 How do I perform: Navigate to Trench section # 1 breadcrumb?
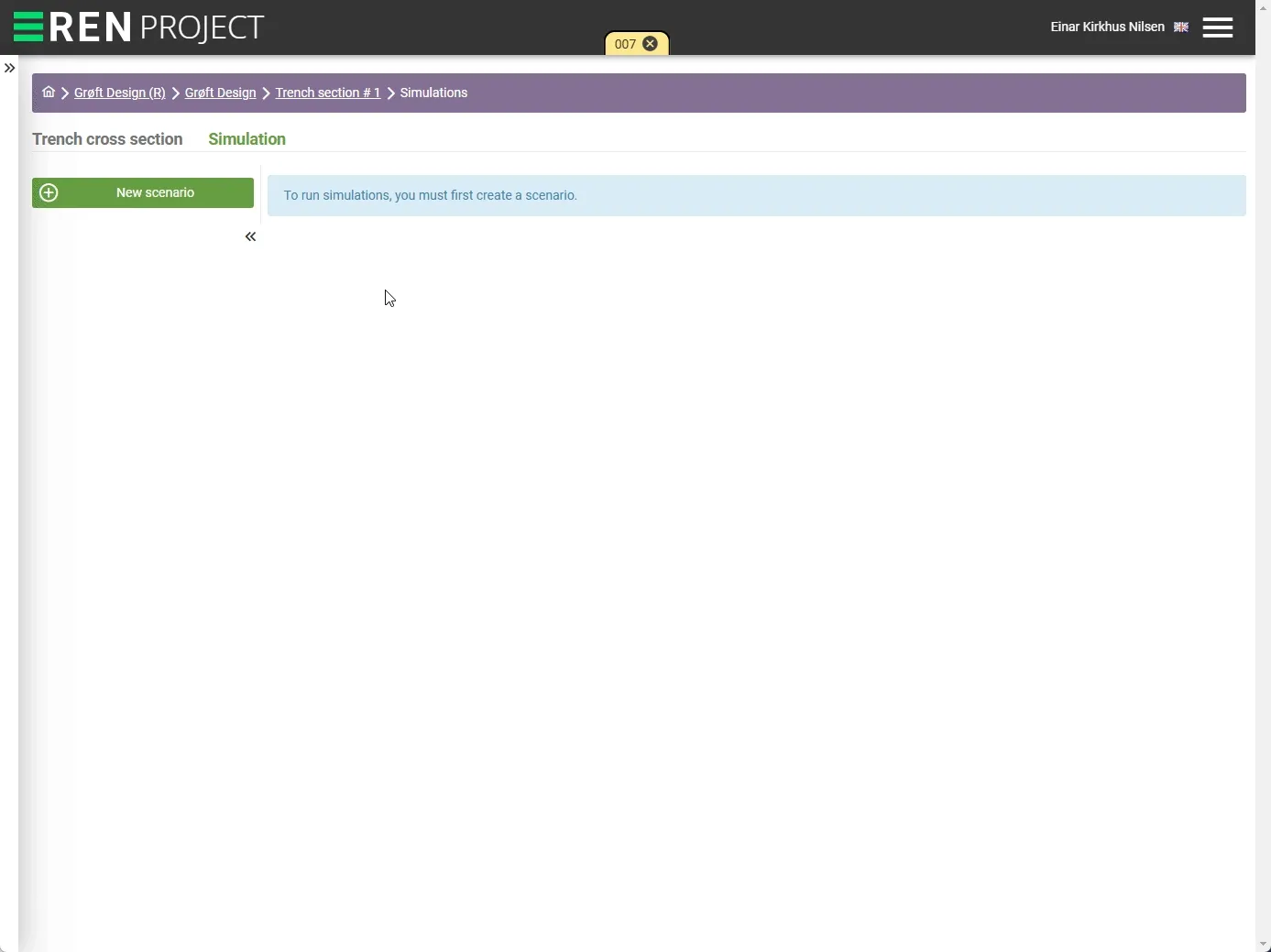point(328,93)
